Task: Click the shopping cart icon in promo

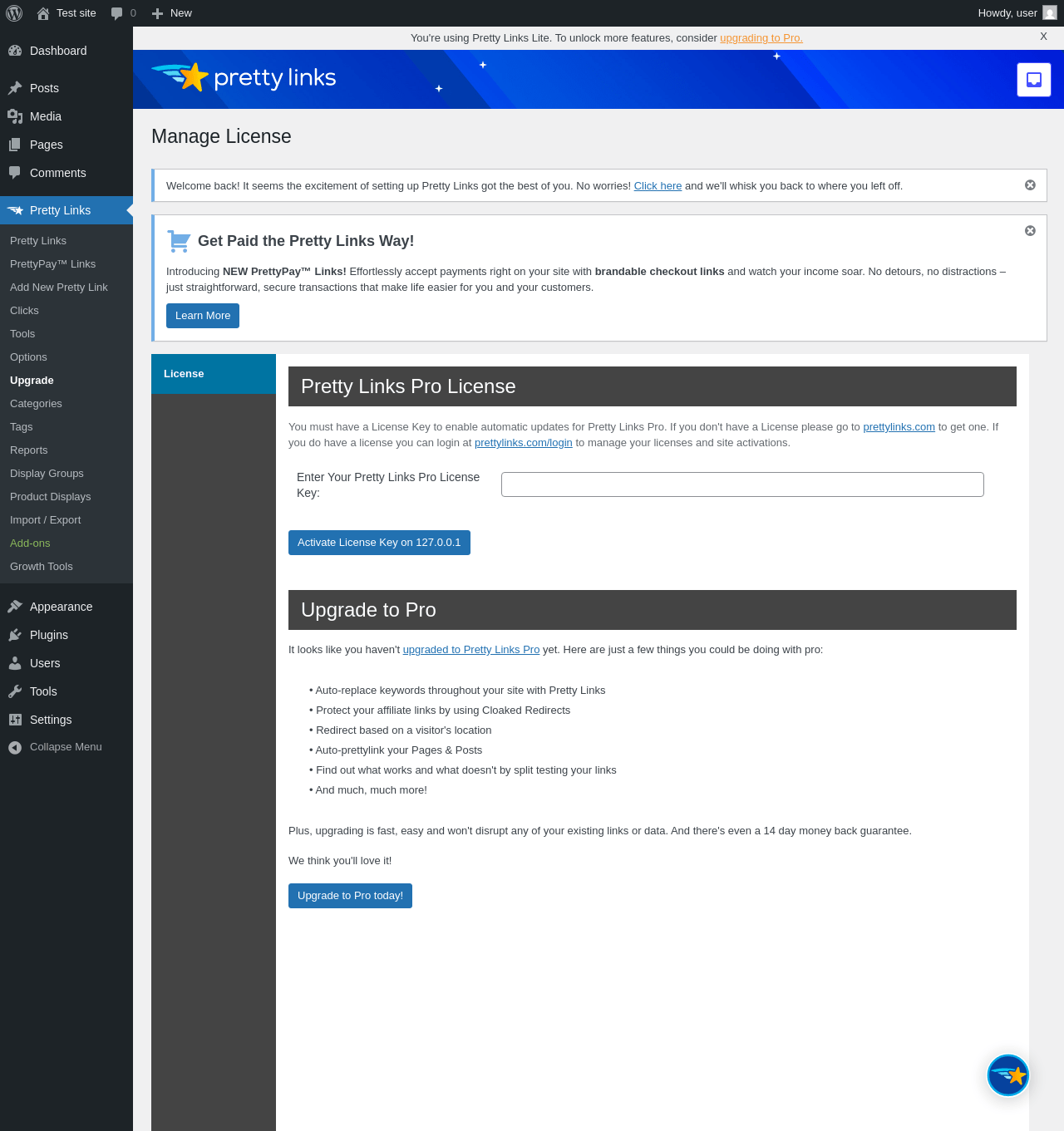Action: tap(179, 241)
